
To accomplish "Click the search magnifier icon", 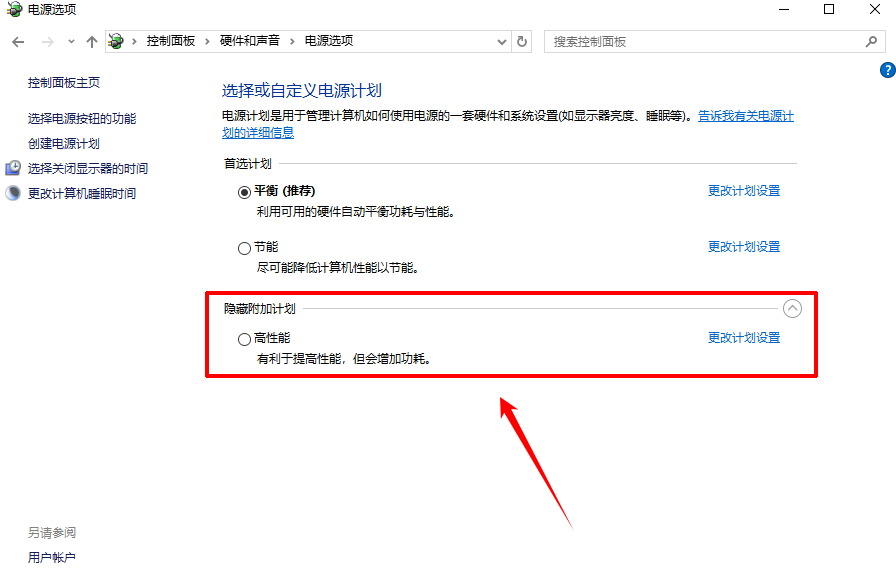I will 871,42.
